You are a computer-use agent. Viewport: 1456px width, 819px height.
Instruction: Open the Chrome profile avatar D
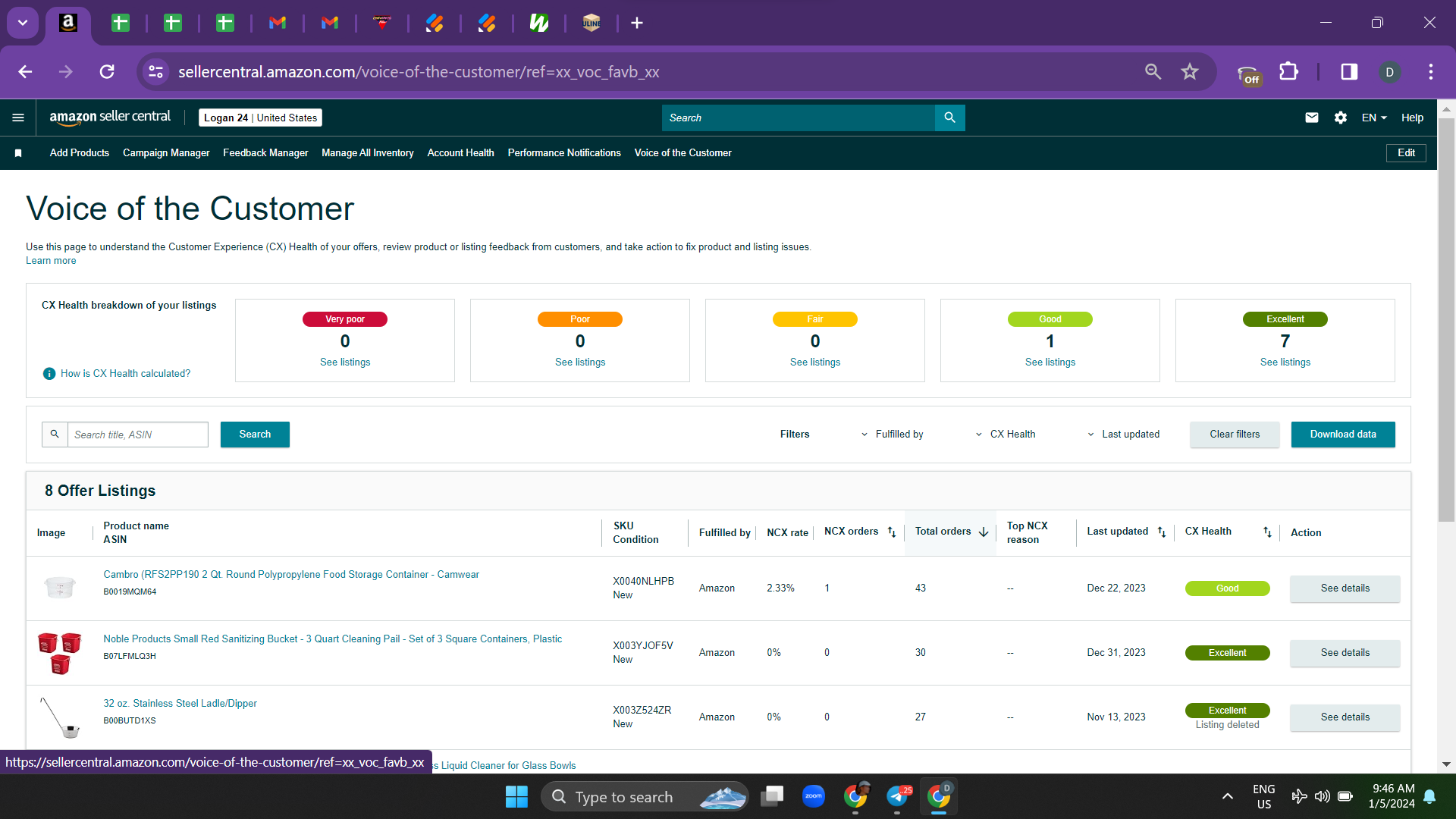(1389, 72)
